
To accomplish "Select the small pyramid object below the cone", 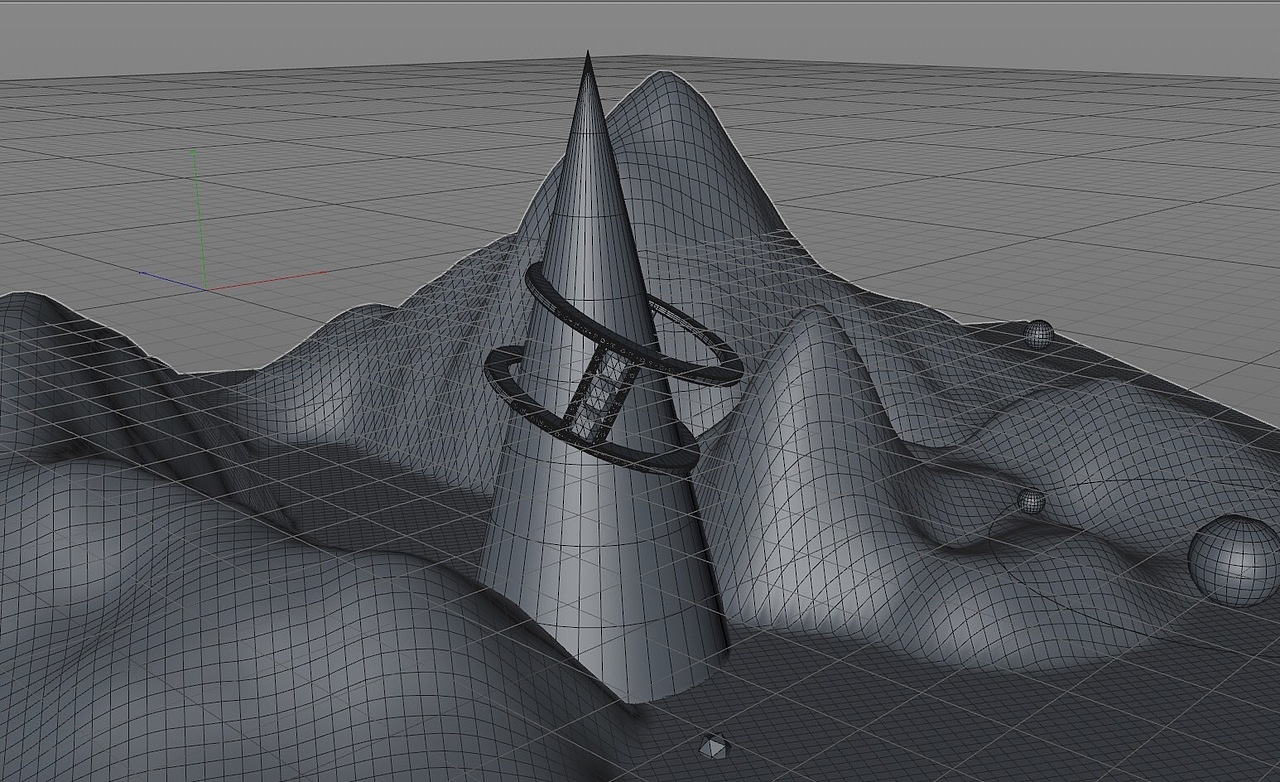I will point(712,746).
